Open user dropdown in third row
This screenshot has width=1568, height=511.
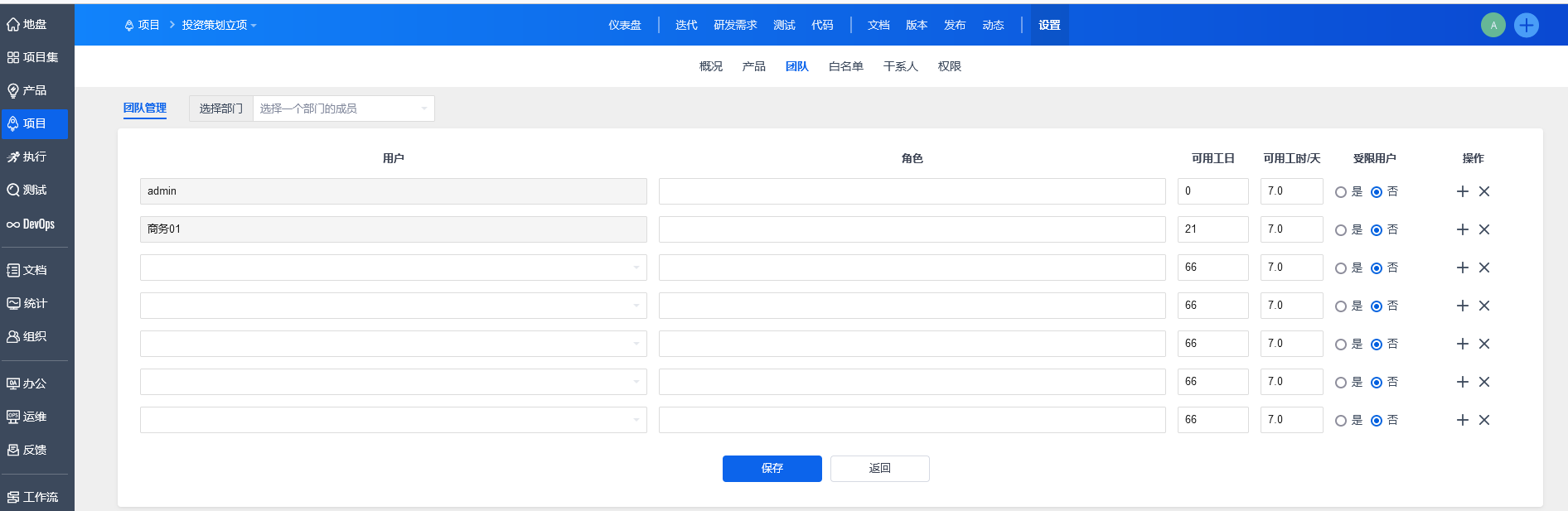tap(393, 268)
